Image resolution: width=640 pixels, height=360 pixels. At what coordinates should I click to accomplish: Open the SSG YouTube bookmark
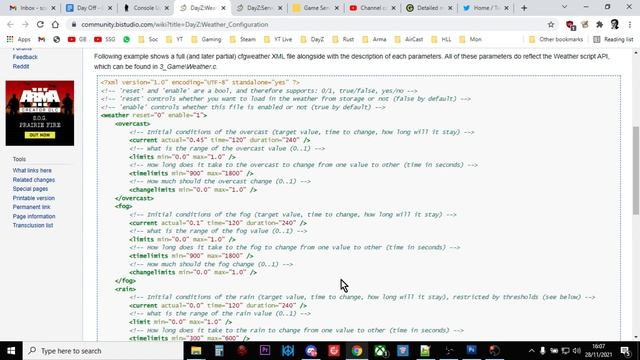coord(105,39)
